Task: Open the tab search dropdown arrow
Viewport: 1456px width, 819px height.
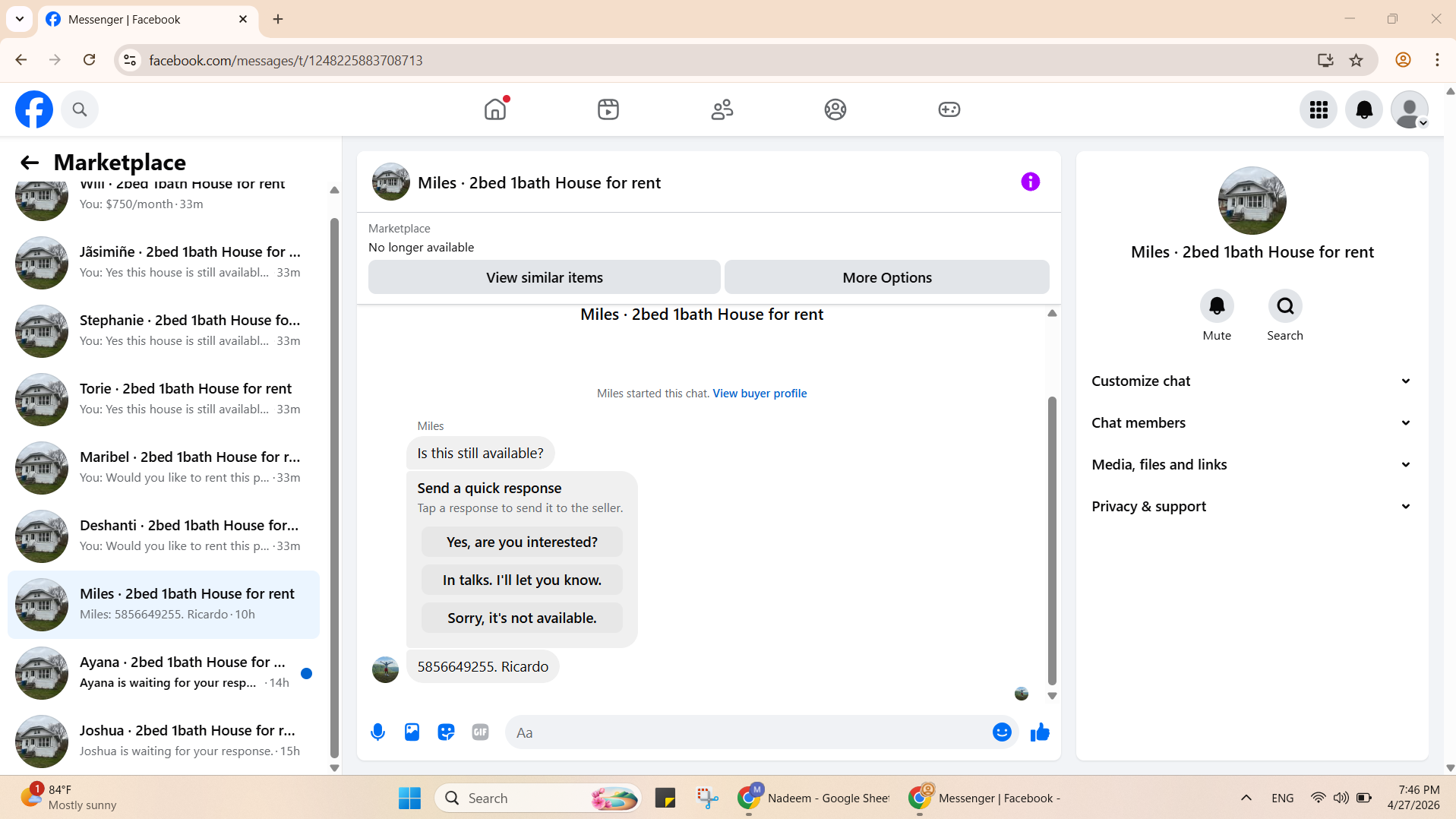Action: pyautogui.click(x=20, y=19)
